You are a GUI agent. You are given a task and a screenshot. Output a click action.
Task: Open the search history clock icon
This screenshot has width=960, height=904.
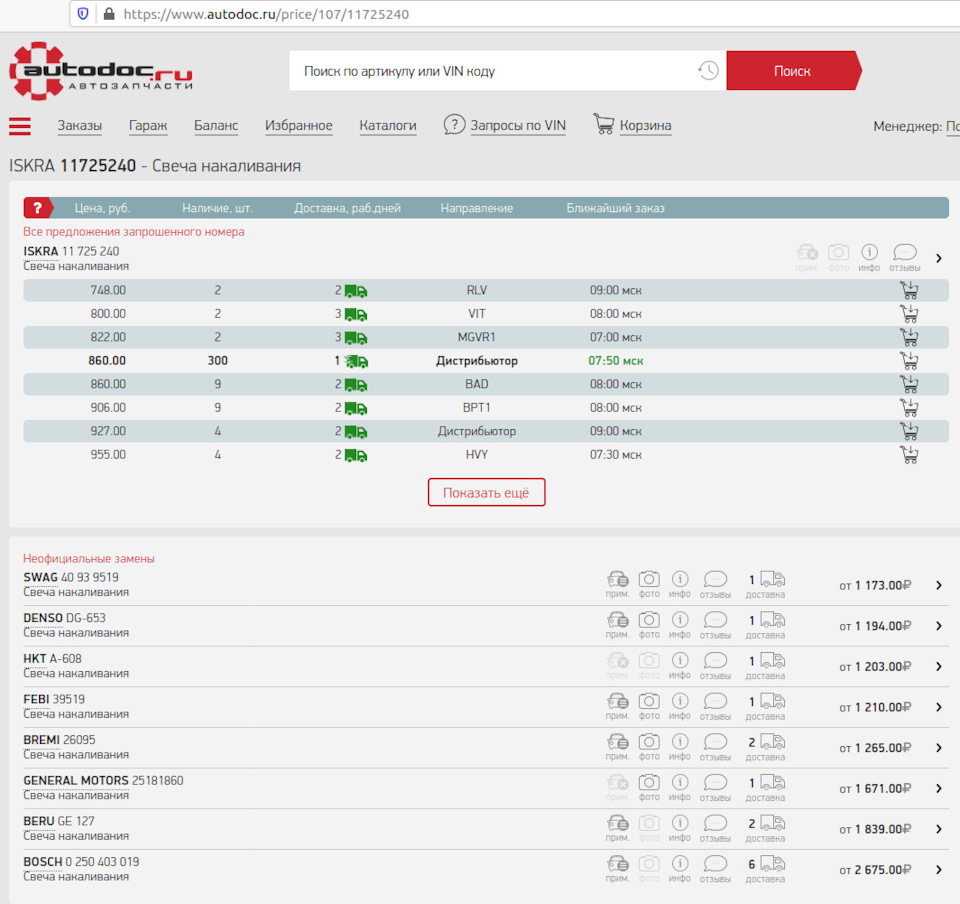coord(708,70)
